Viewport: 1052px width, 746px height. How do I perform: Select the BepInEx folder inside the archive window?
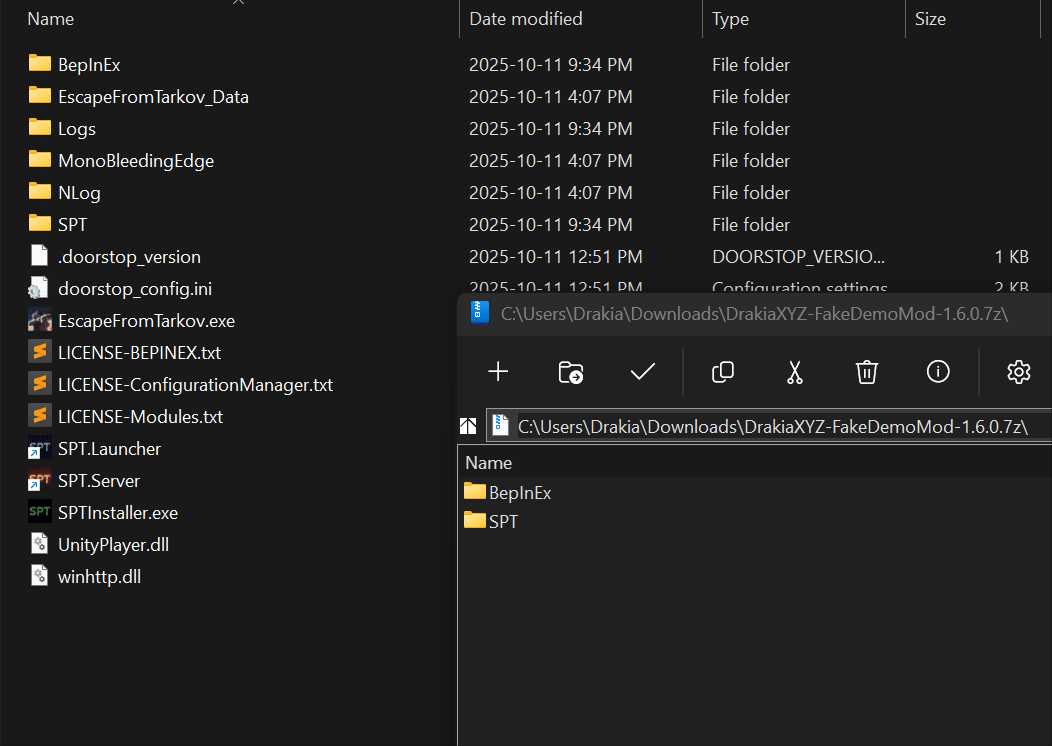point(508,492)
